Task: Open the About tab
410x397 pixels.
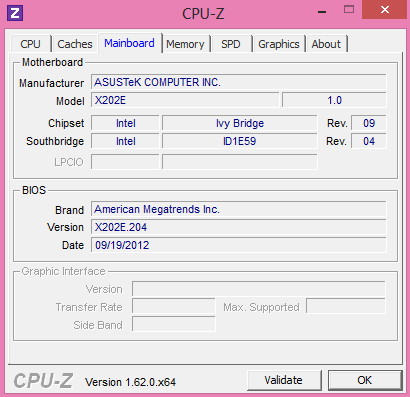Action: [326, 44]
